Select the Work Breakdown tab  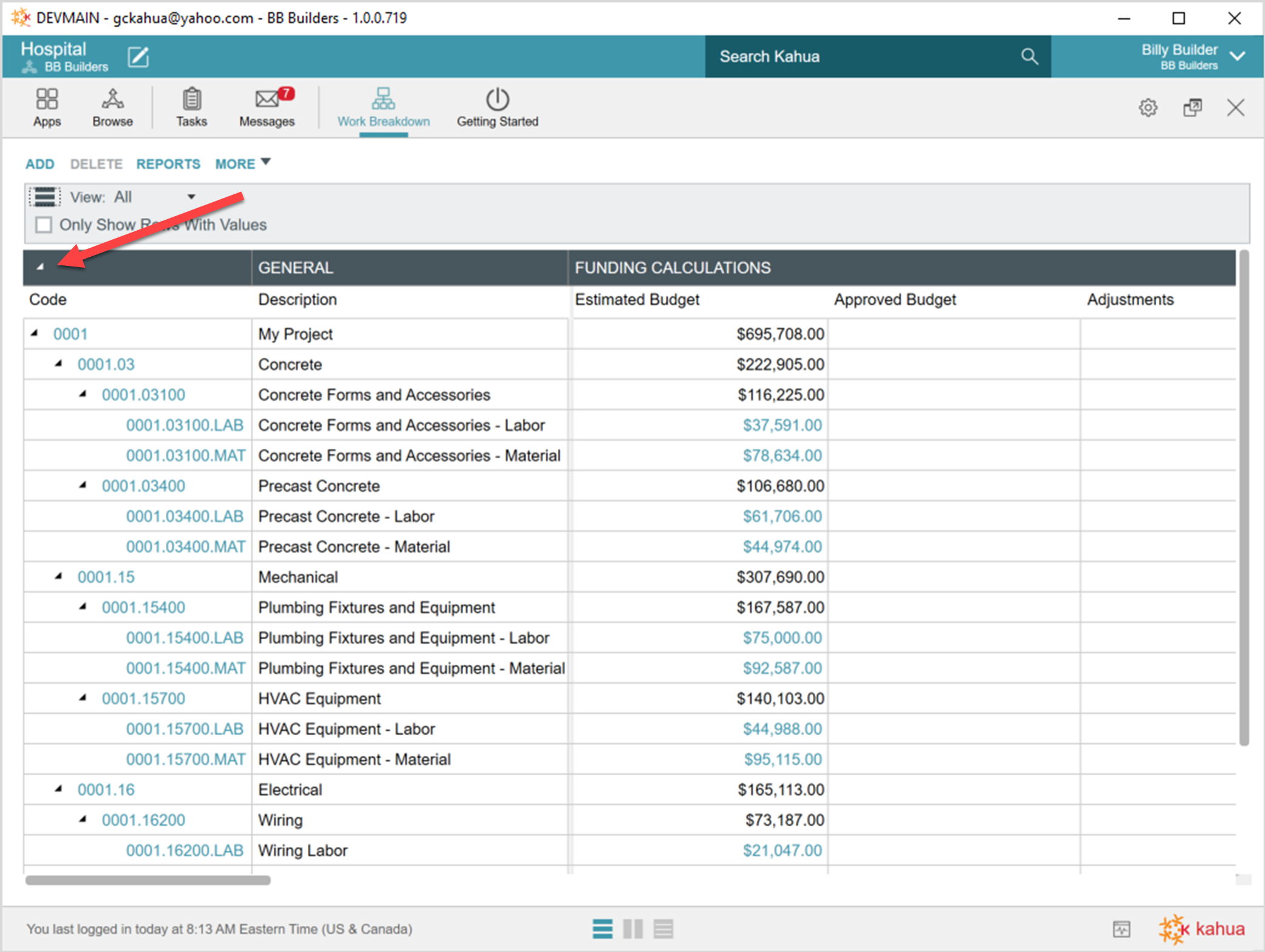(383, 108)
